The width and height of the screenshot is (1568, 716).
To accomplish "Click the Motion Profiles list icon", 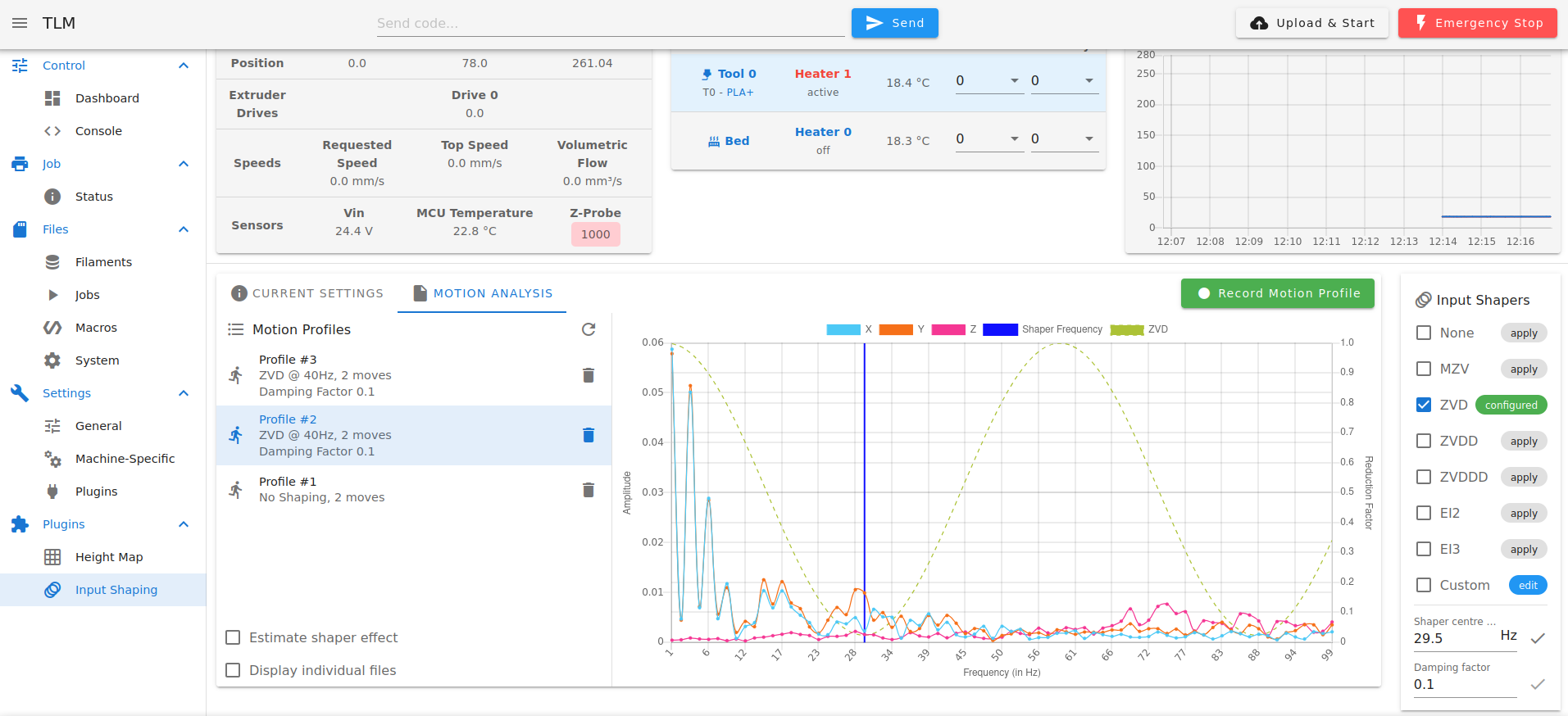I will click(x=236, y=329).
